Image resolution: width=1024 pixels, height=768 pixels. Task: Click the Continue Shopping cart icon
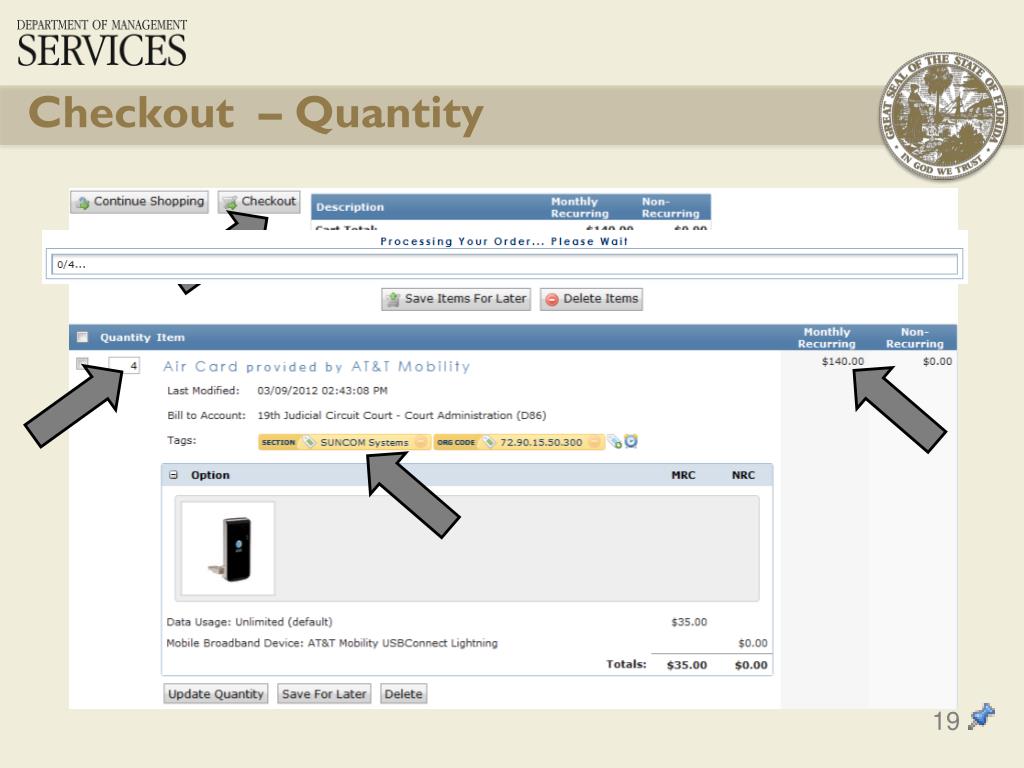pos(82,202)
